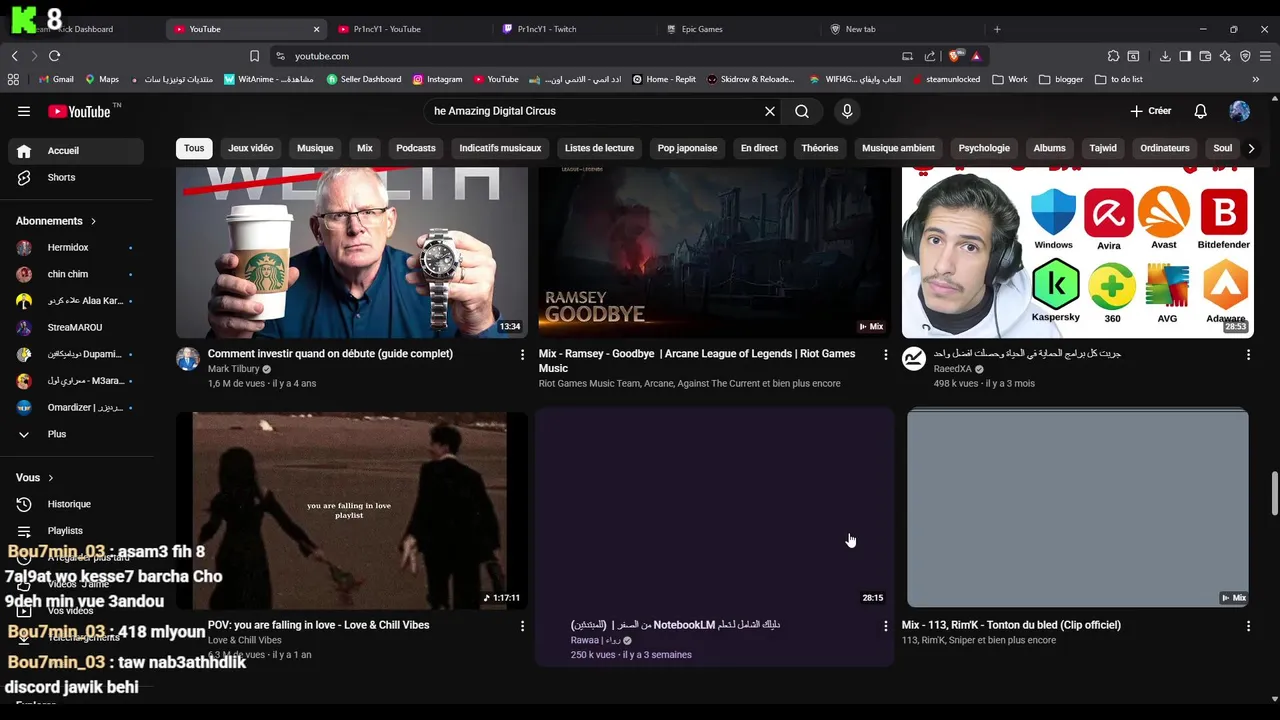Show more bookmarks with double chevron

click(x=1256, y=79)
